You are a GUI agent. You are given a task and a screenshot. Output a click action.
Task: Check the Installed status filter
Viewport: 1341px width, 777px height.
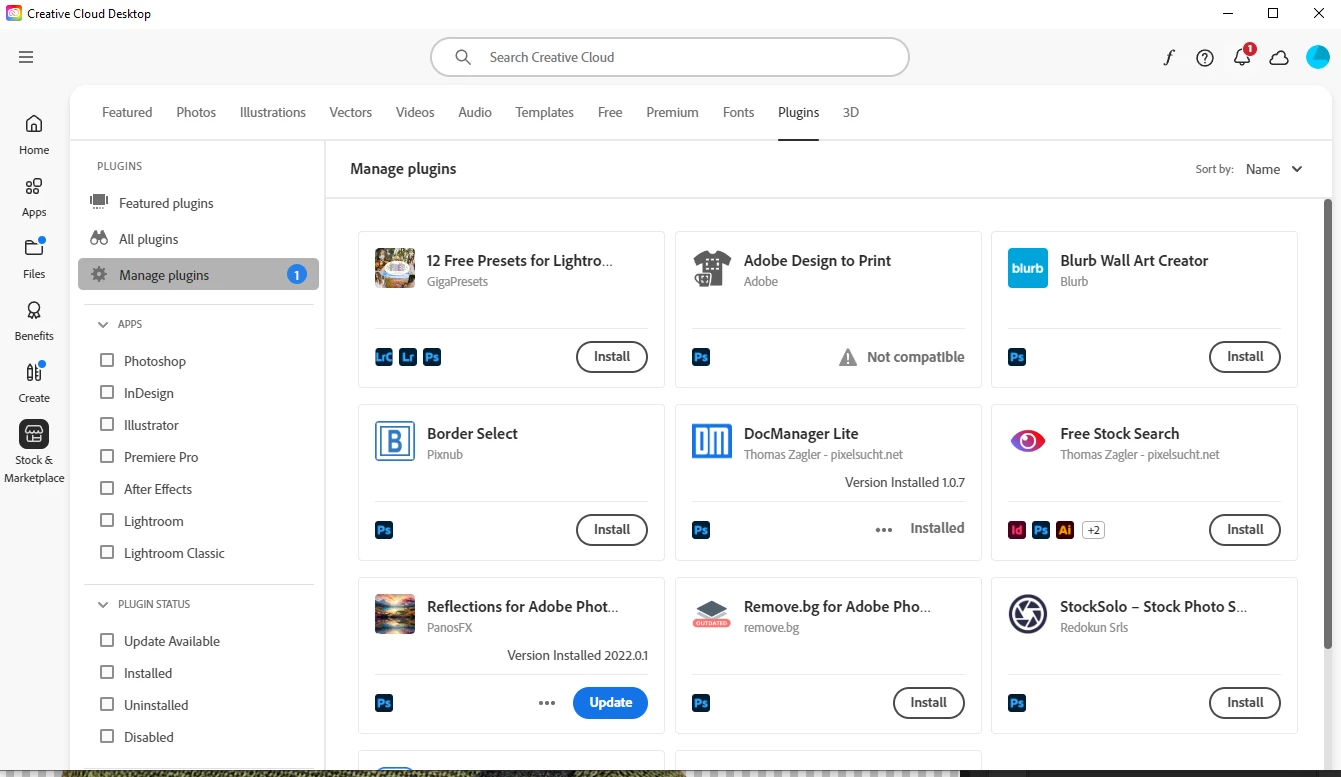(x=107, y=672)
